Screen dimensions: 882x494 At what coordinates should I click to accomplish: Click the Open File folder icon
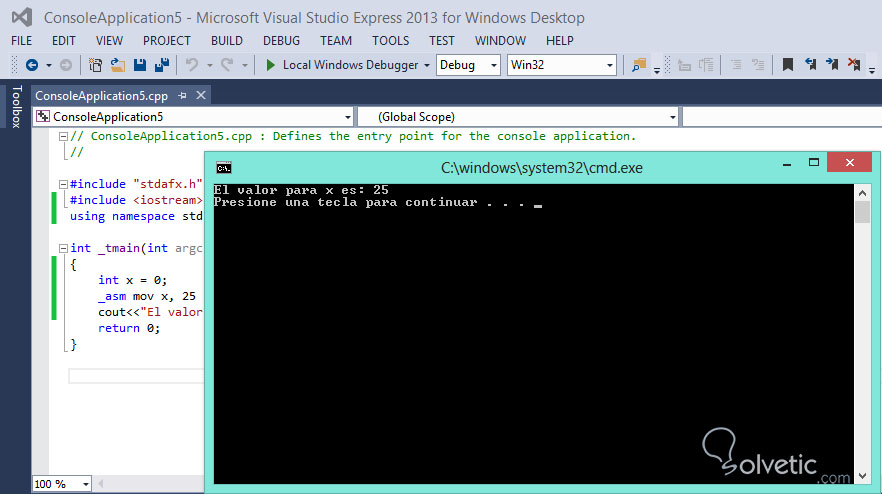click(x=118, y=65)
